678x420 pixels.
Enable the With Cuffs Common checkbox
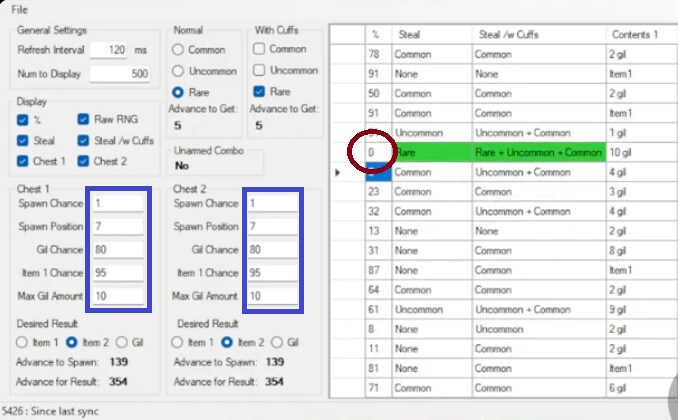tap(259, 48)
